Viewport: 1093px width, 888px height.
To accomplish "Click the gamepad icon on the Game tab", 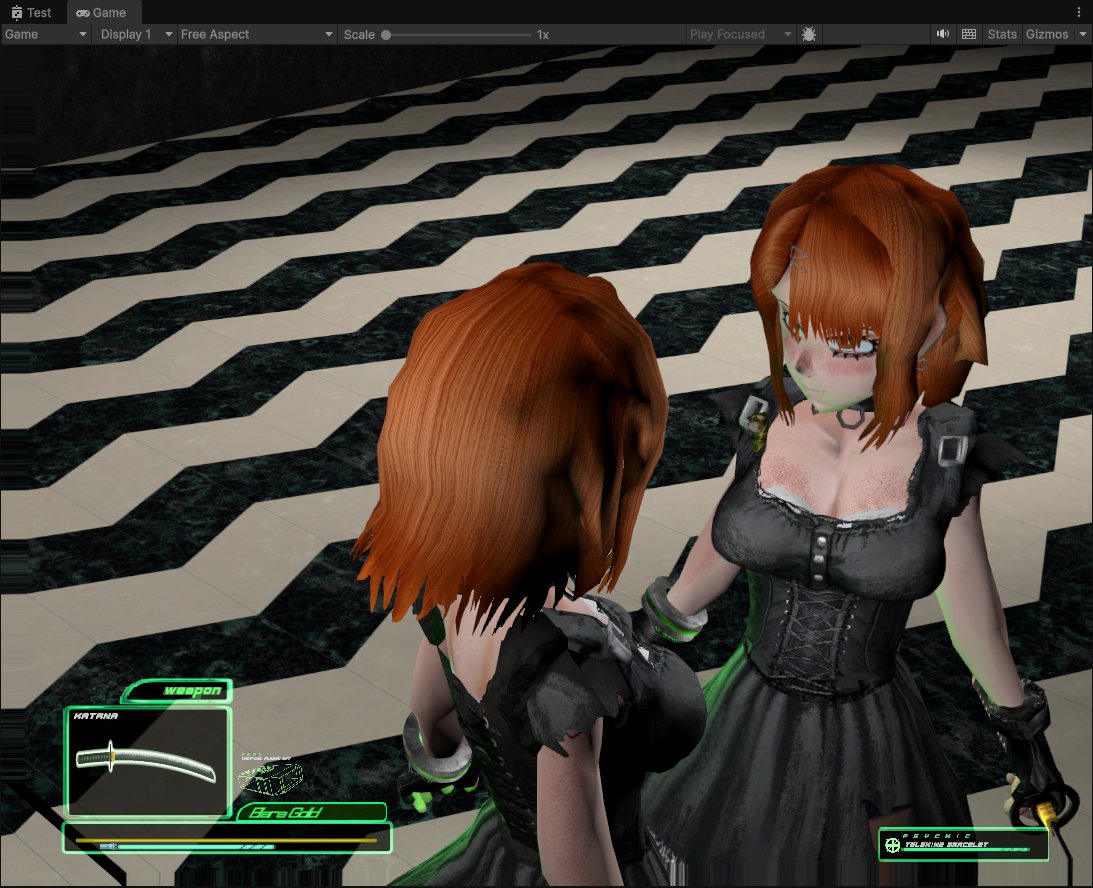I will click(x=82, y=13).
